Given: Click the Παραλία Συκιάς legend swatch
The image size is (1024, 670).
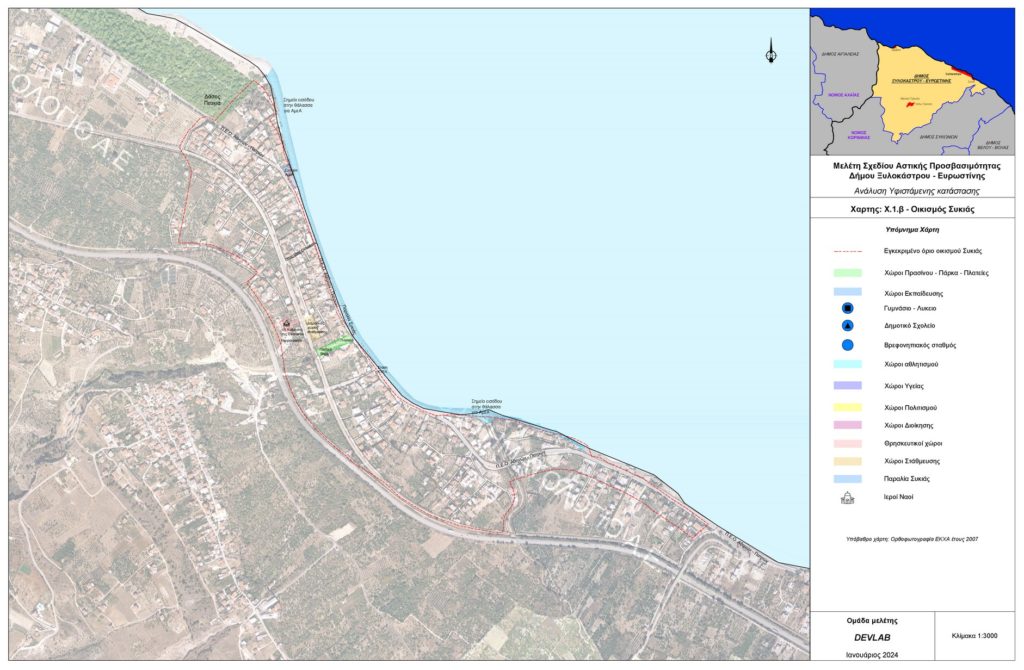Looking at the screenshot, I should pos(847,479).
